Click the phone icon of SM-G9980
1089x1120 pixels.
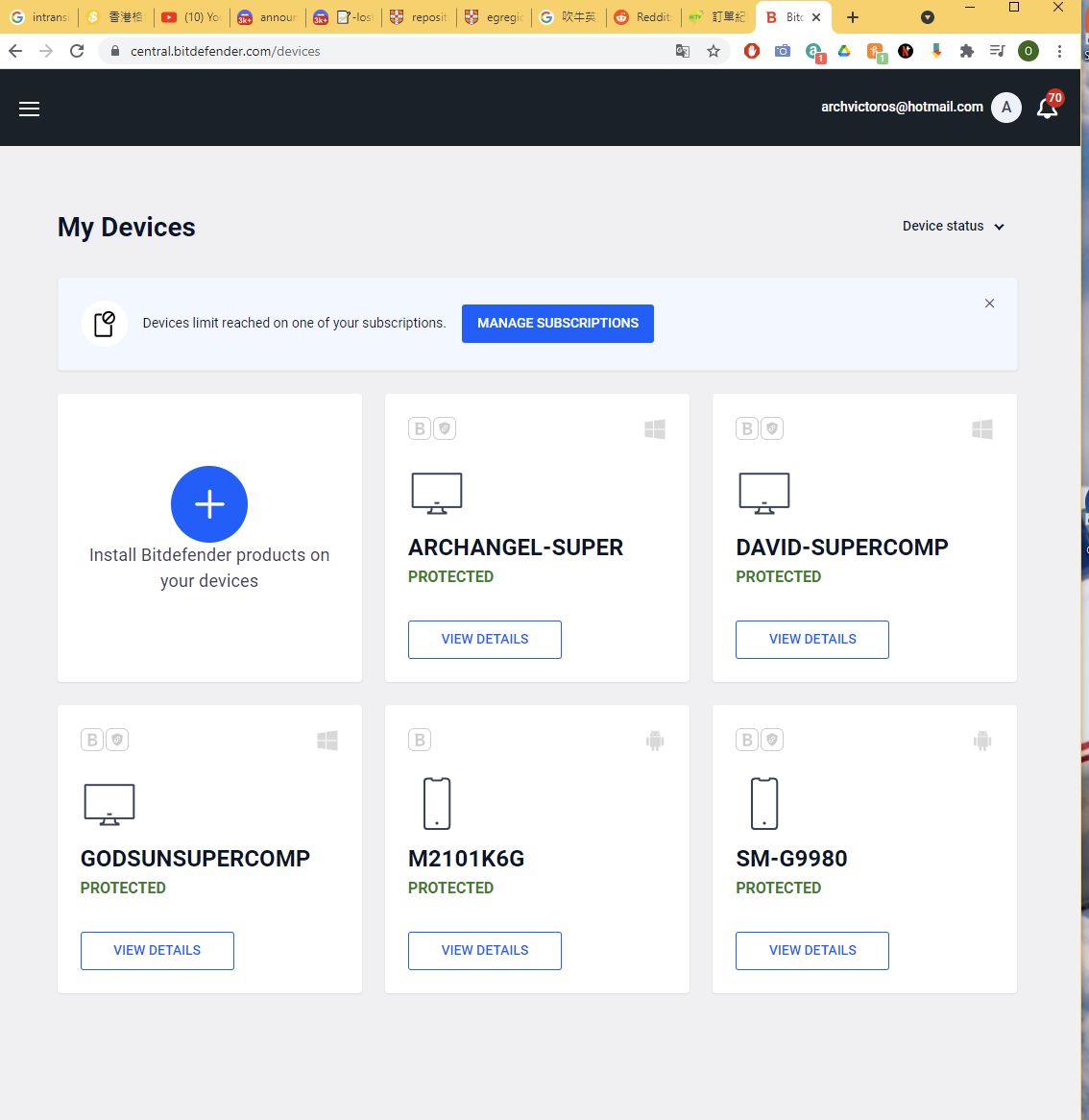point(764,804)
